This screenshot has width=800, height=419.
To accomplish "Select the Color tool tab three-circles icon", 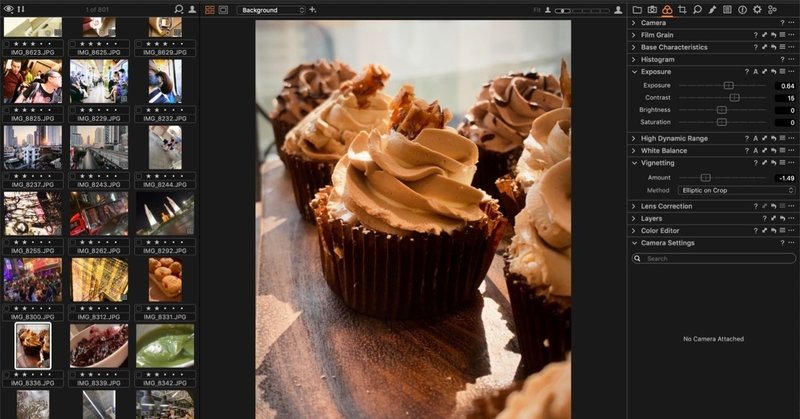I will pyautogui.click(x=667, y=10).
